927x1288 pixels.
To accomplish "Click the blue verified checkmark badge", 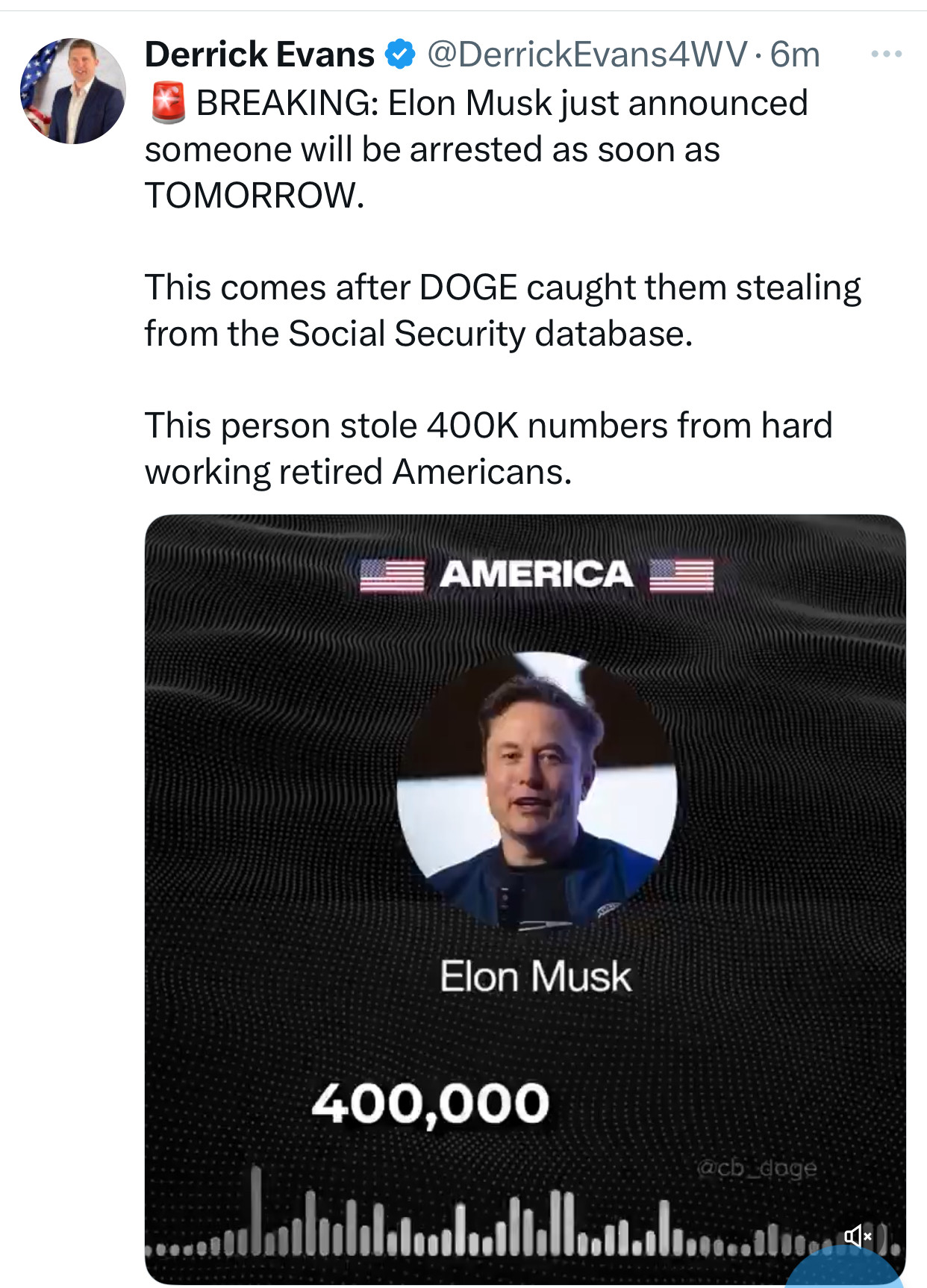I will (x=401, y=55).
